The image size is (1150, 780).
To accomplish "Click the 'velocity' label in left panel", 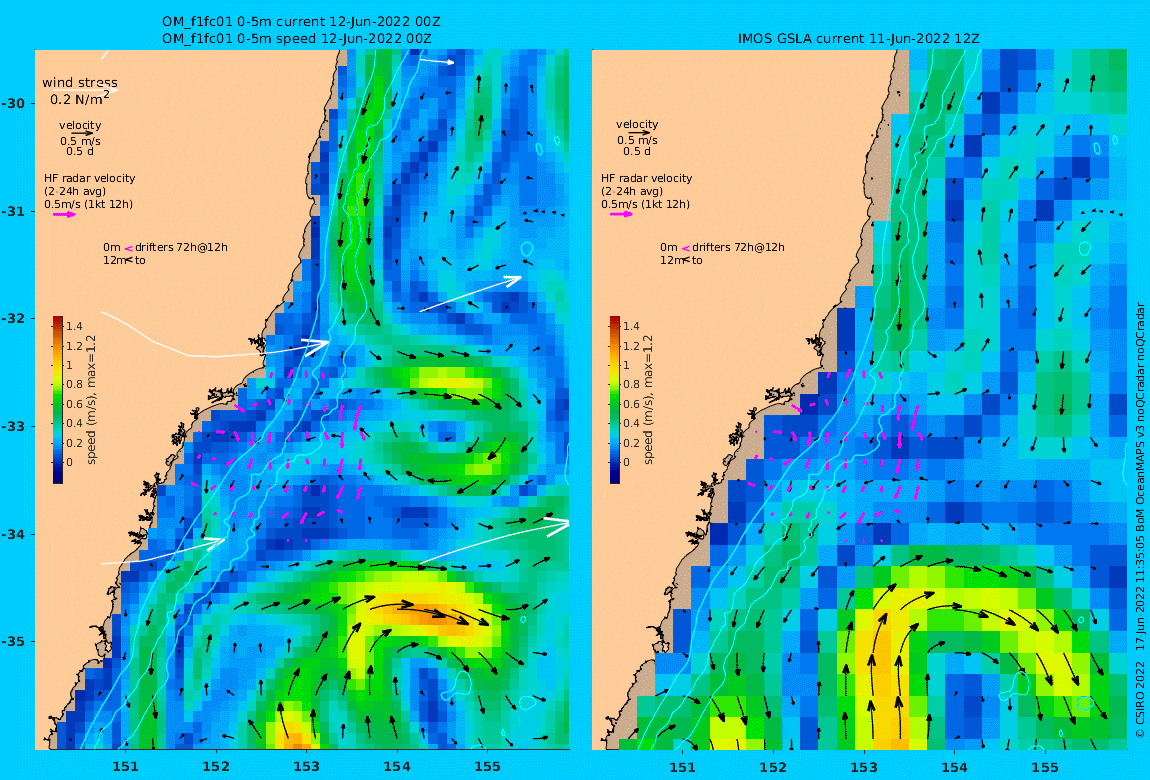I will (x=81, y=125).
